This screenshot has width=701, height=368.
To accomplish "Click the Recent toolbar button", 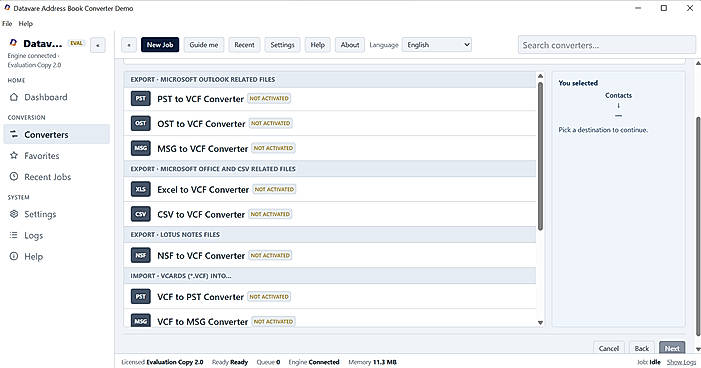I will (x=244, y=45).
